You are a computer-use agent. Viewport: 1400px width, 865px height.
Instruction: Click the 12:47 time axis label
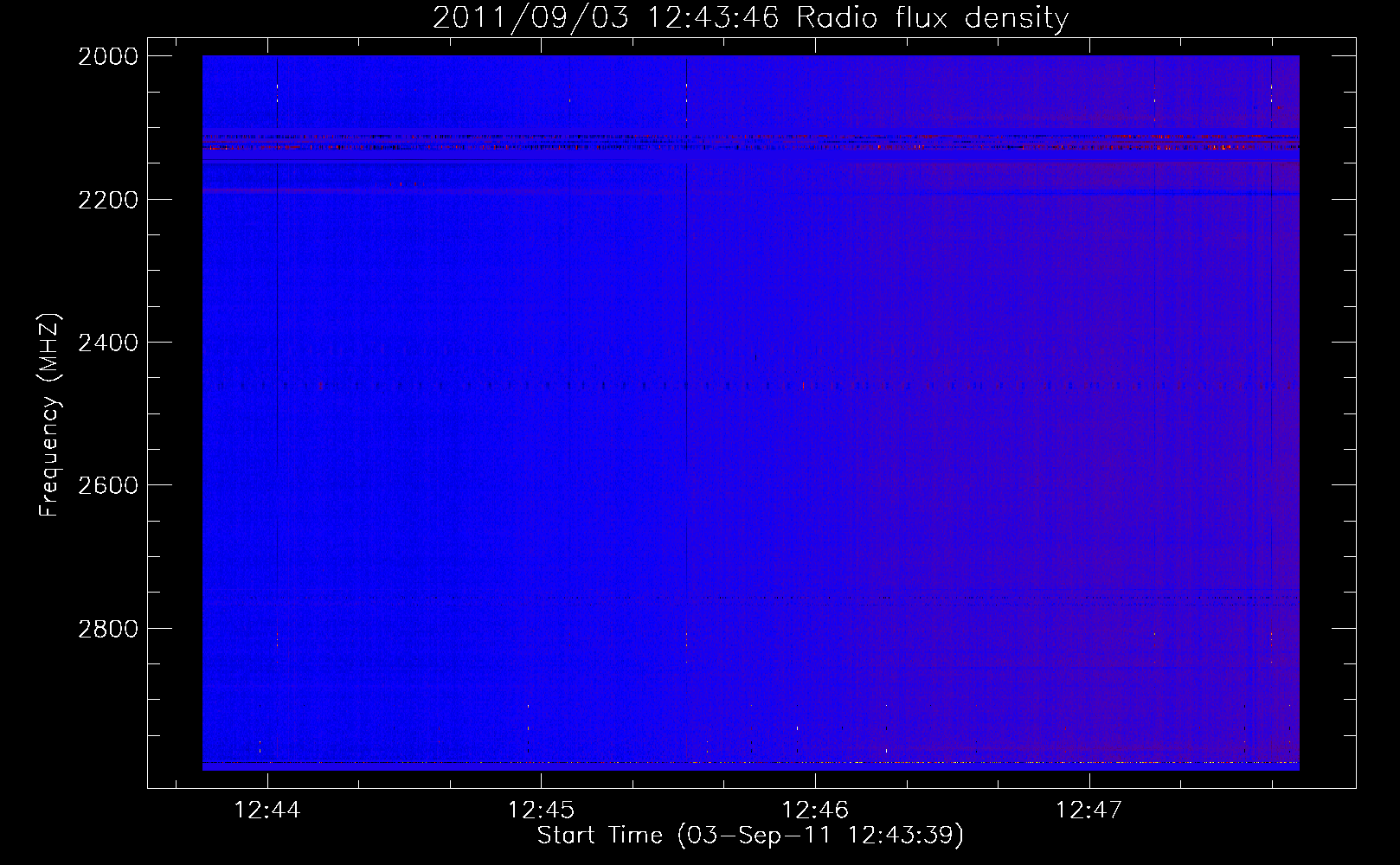click(1089, 811)
